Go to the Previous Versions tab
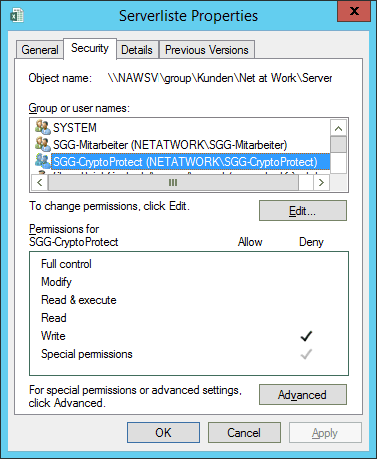This screenshot has width=377, height=459. (207, 50)
